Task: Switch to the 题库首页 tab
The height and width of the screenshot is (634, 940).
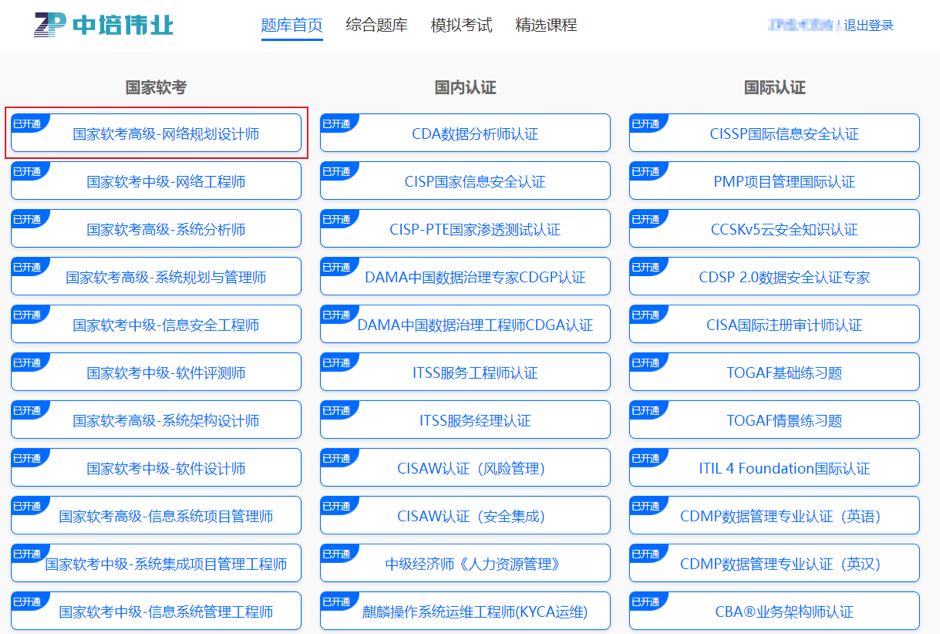Action: click(292, 25)
